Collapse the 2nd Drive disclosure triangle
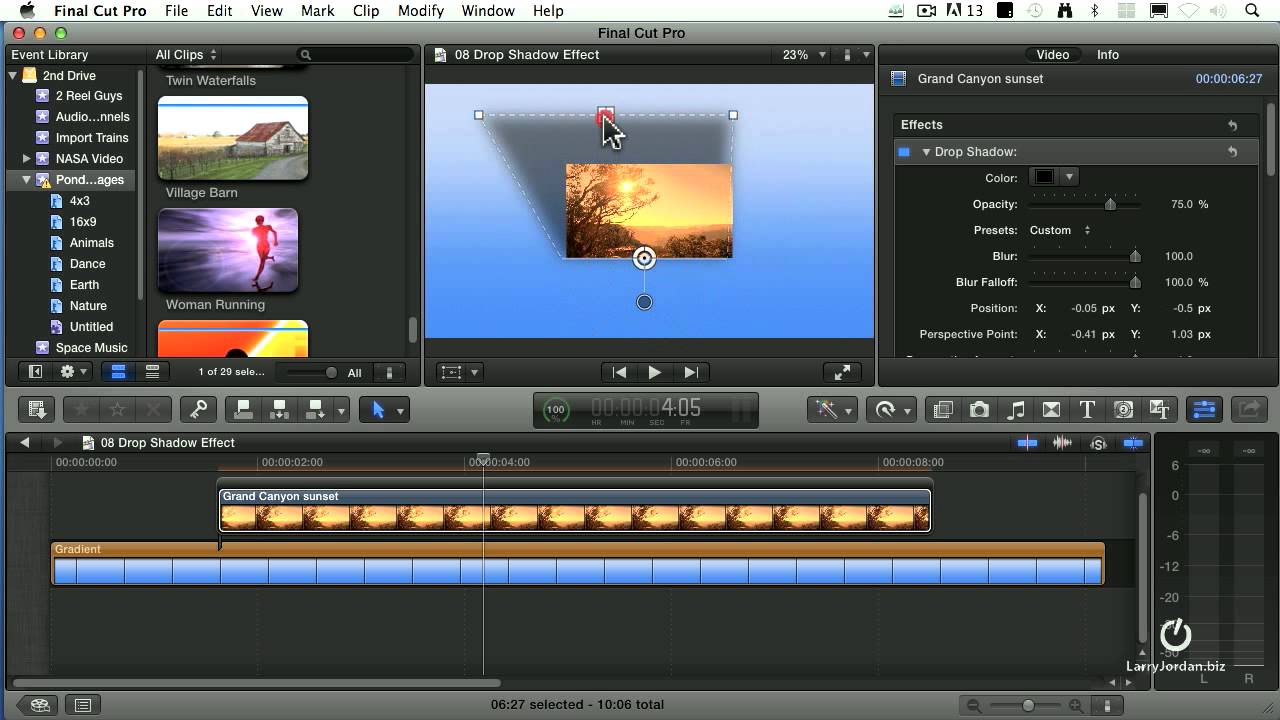Image resolution: width=1280 pixels, height=720 pixels. point(13,76)
